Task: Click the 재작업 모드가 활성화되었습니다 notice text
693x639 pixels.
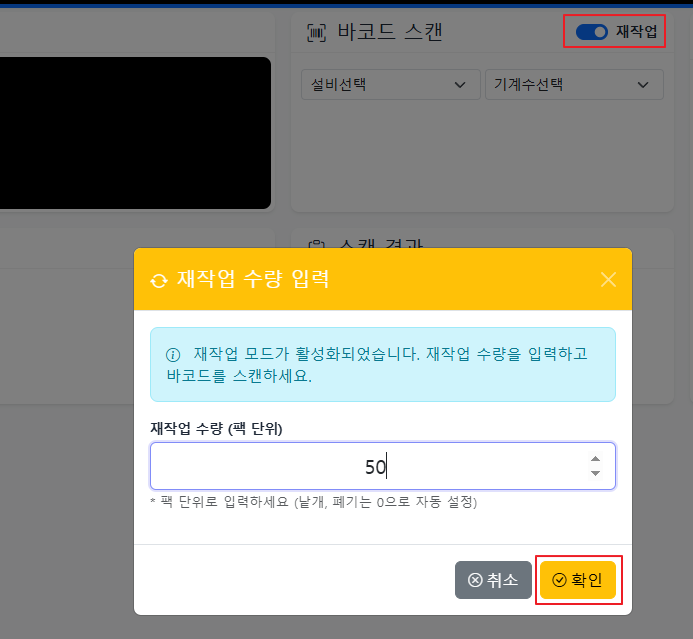Action: pos(377,365)
